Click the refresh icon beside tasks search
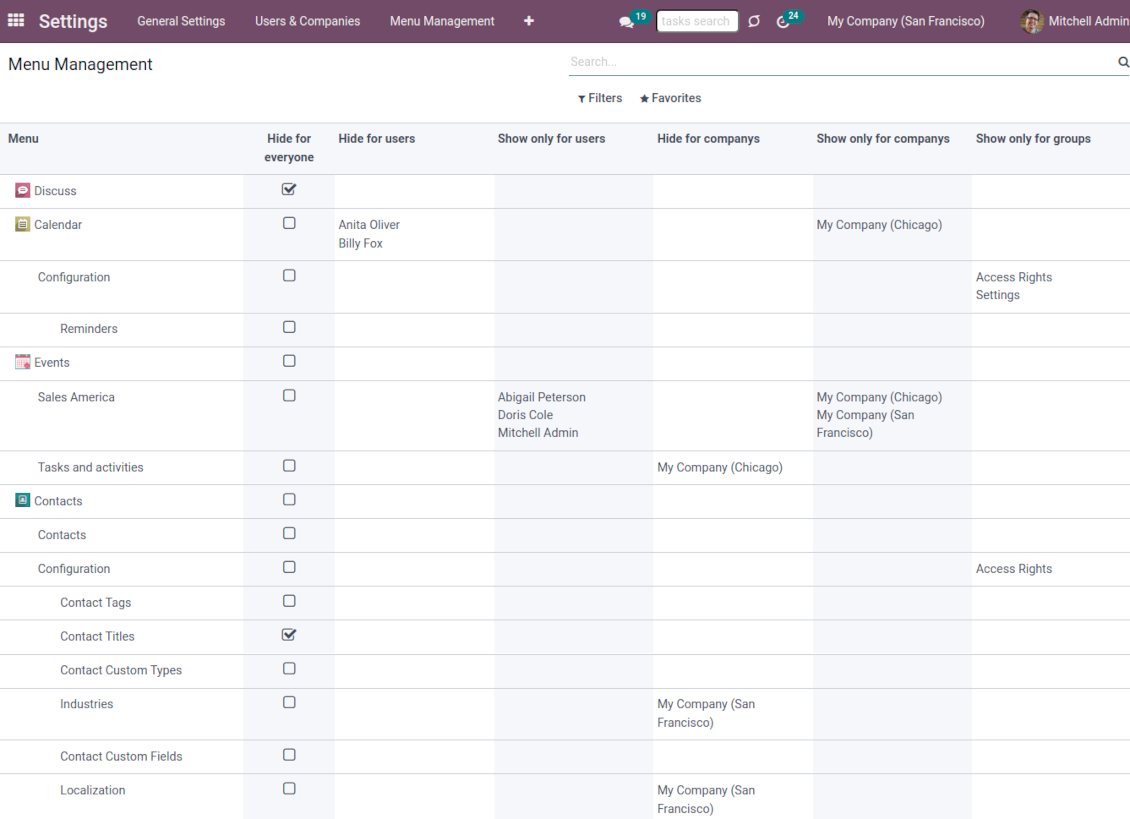 pyautogui.click(x=754, y=21)
